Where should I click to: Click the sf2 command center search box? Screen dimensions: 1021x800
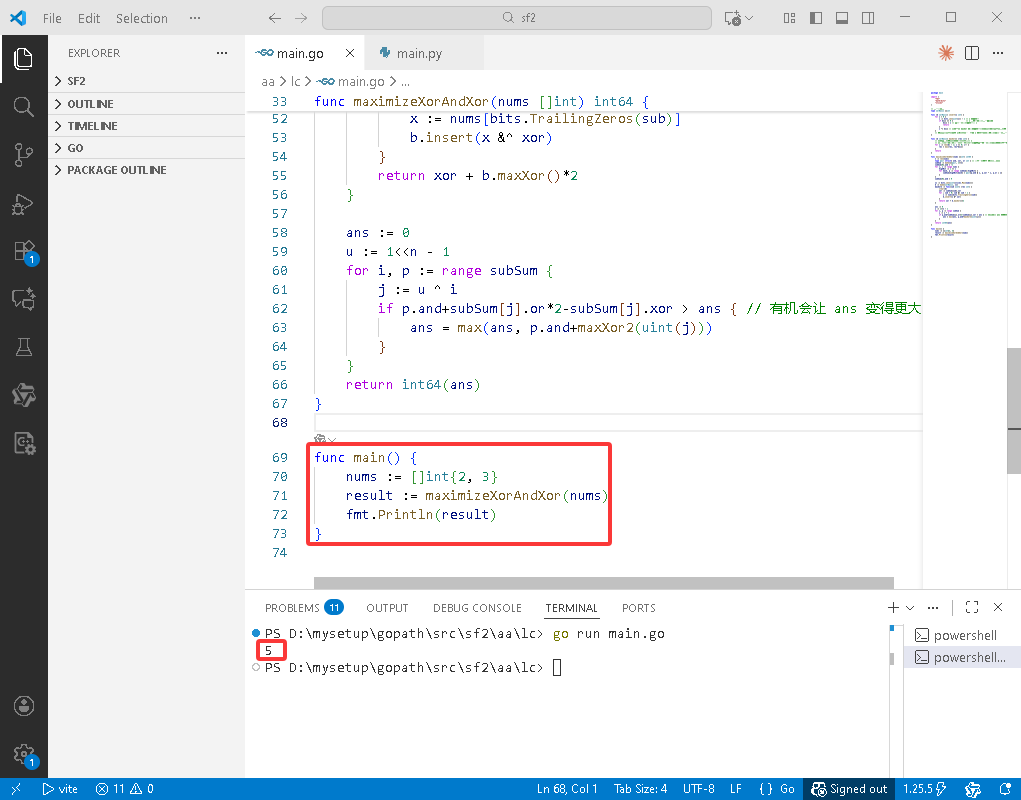[516, 18]
